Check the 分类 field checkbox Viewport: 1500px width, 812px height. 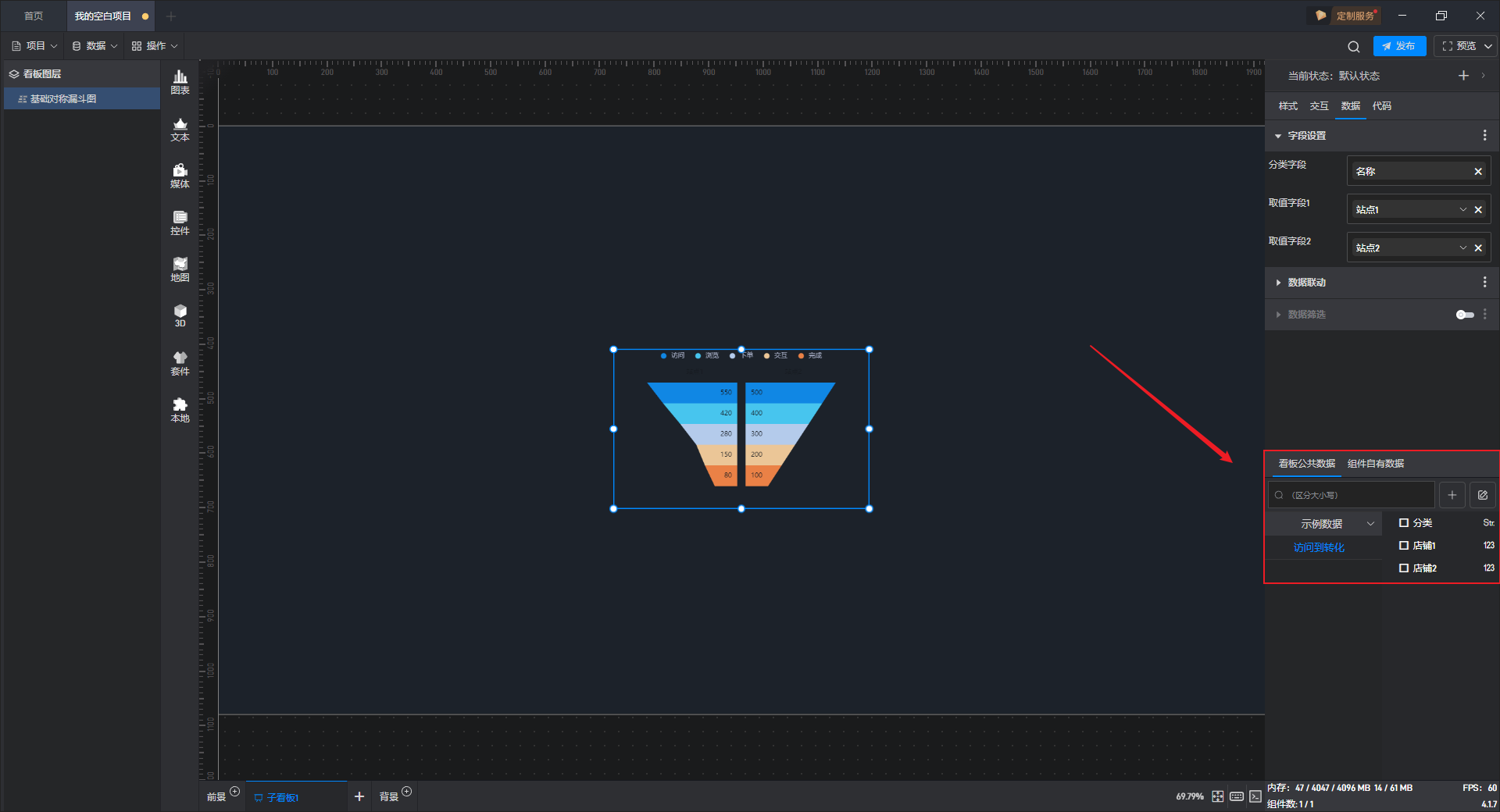1404,523
